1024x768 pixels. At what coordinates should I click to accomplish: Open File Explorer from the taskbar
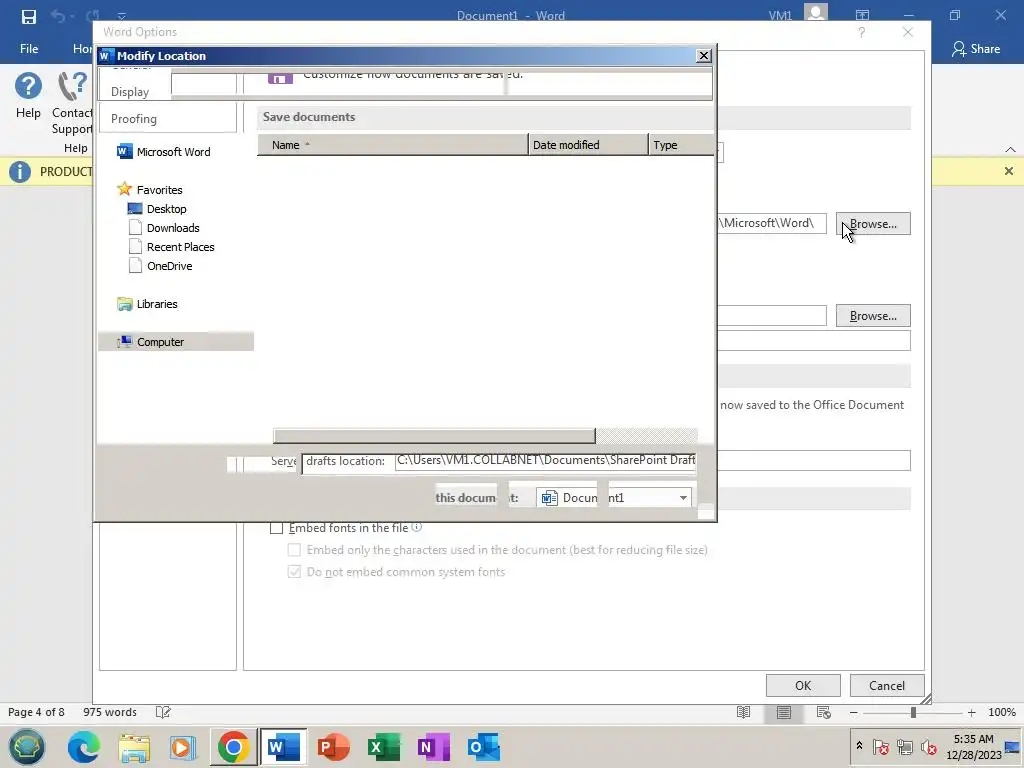134,747
